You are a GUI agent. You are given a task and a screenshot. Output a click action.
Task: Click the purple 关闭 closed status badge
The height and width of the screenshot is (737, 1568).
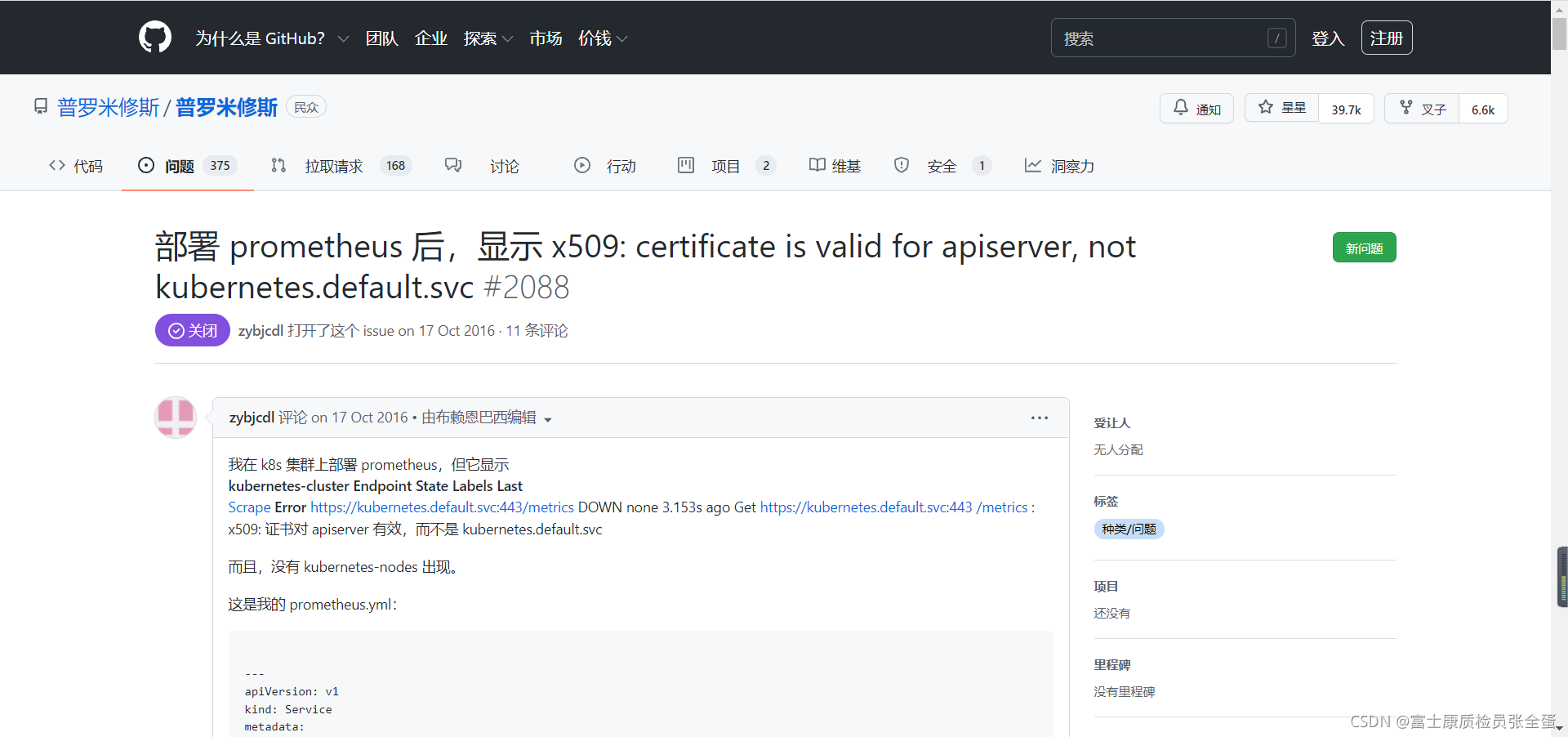(x=193, y=330)
